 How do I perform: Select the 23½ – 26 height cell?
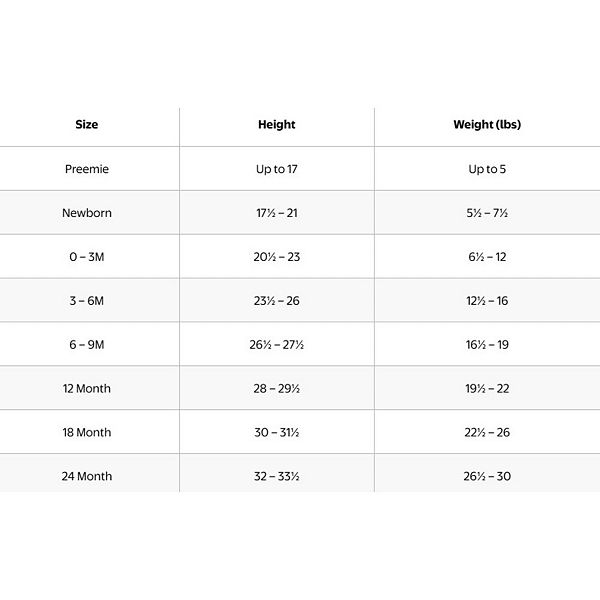[x=277, y=301]
